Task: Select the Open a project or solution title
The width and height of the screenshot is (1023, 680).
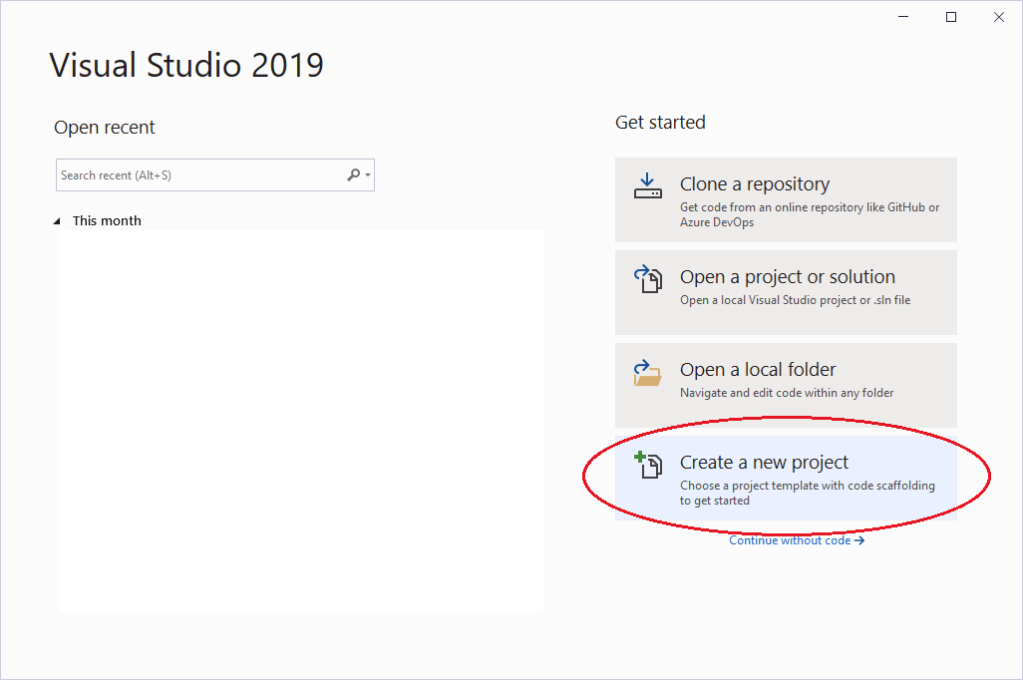Action: 787,277
